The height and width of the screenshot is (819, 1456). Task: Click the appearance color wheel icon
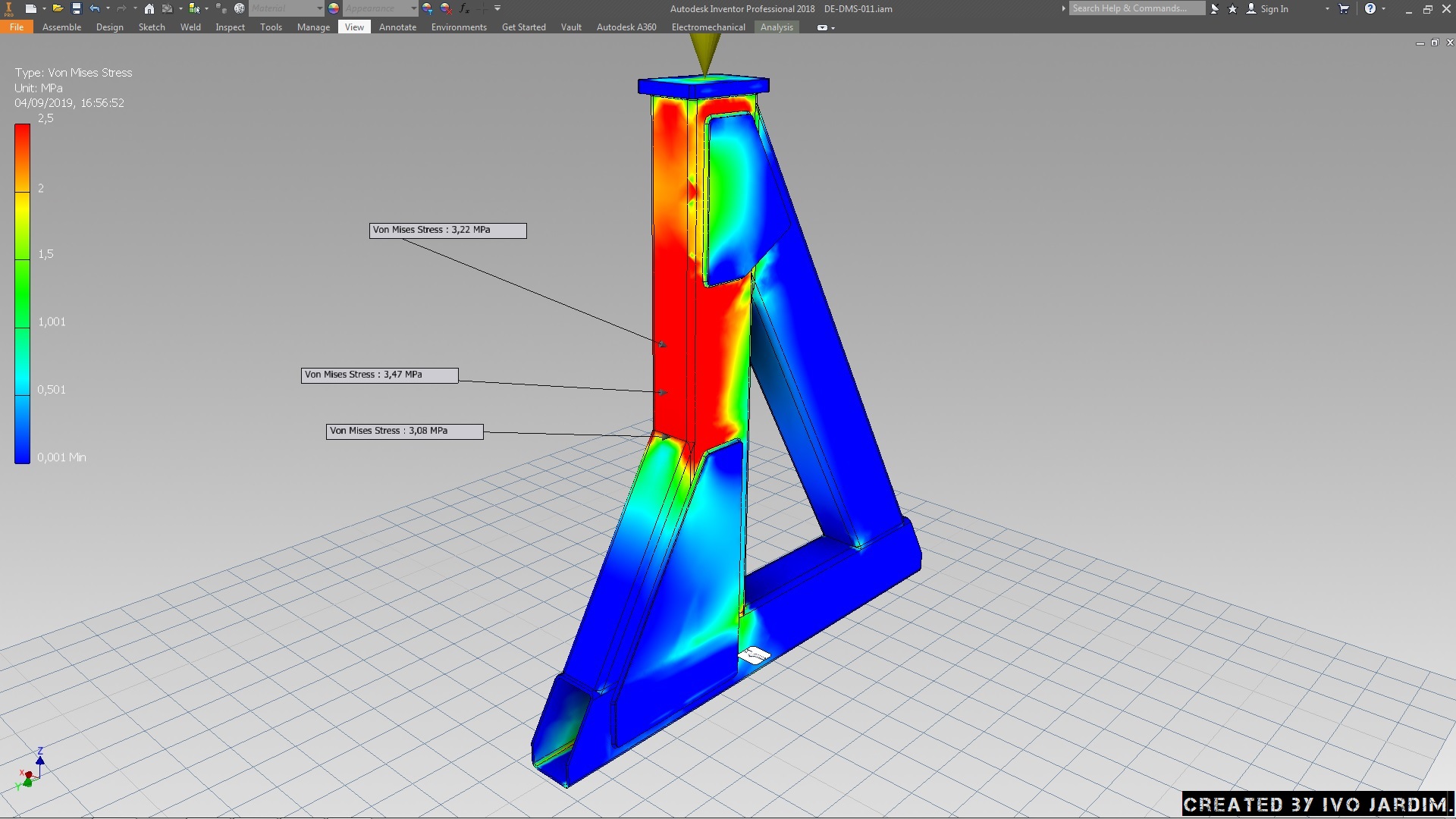(334, 8)
